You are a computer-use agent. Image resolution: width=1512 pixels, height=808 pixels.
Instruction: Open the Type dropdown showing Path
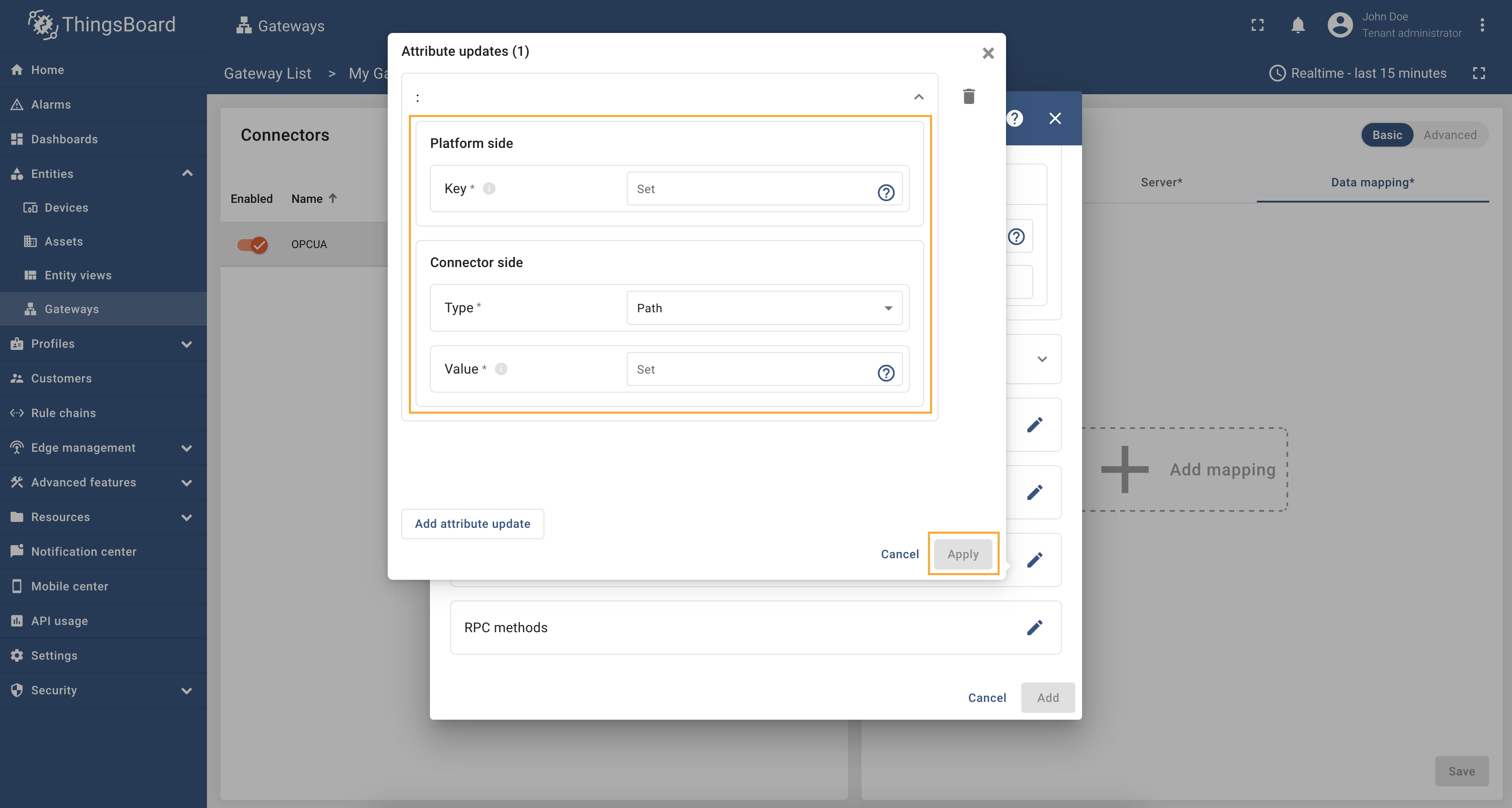(x=764, y=308)
